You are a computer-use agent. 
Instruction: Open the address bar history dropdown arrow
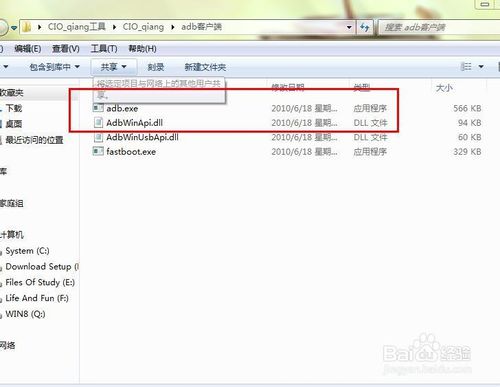pos(349,27)
